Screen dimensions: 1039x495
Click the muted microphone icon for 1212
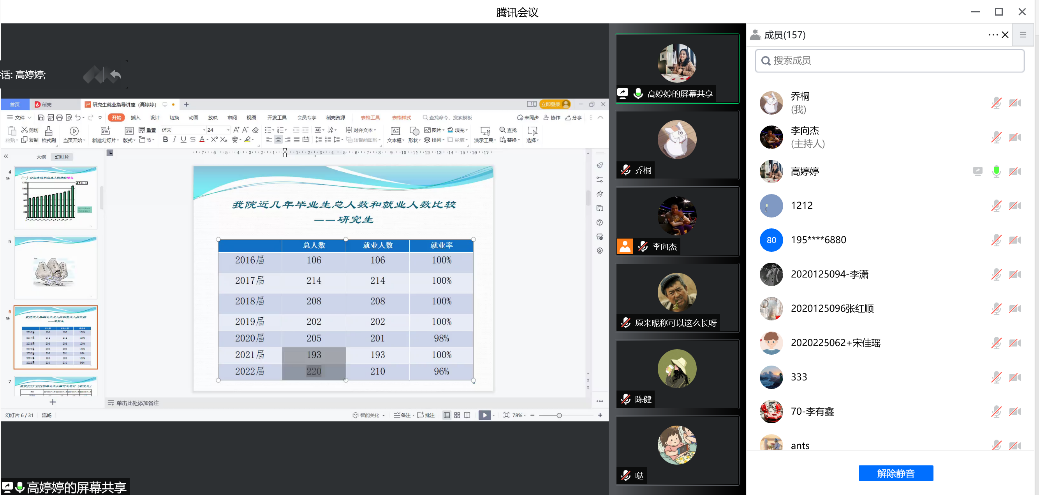(996, 206)
